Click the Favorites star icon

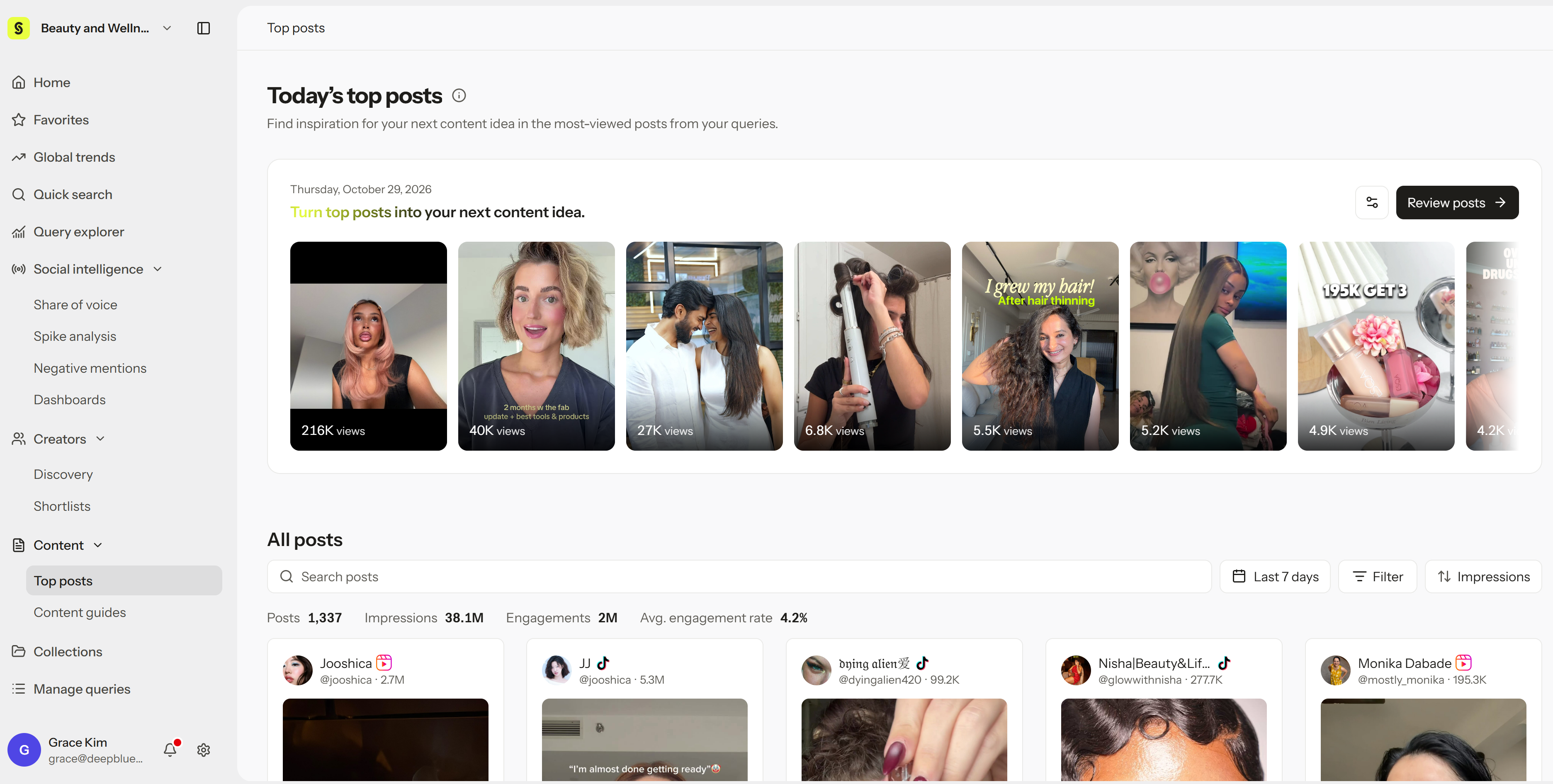pyautogui.click(x=19, y=120)
